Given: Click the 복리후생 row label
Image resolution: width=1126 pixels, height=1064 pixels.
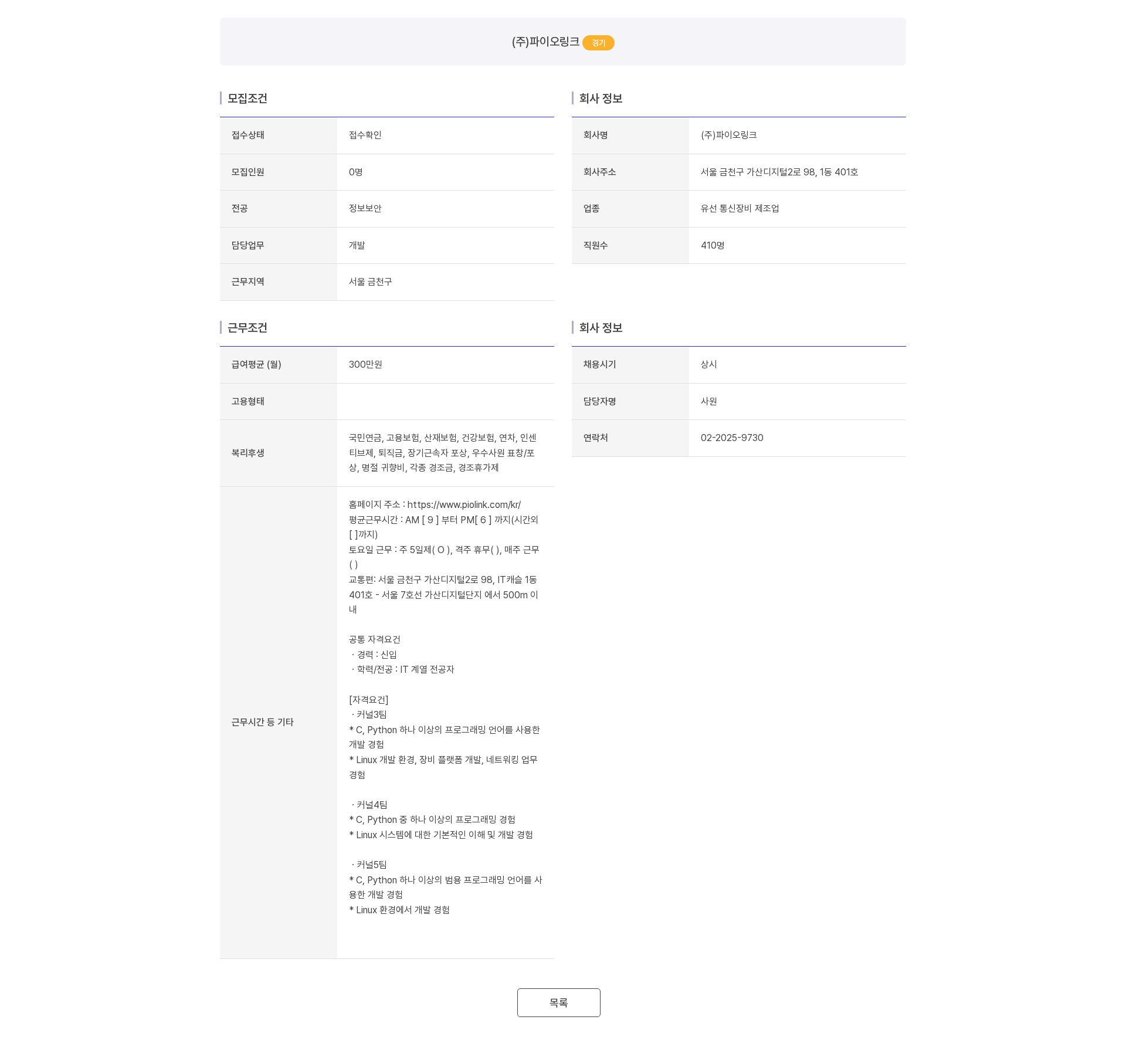Looking at the screenshot, I should (248, 453).
